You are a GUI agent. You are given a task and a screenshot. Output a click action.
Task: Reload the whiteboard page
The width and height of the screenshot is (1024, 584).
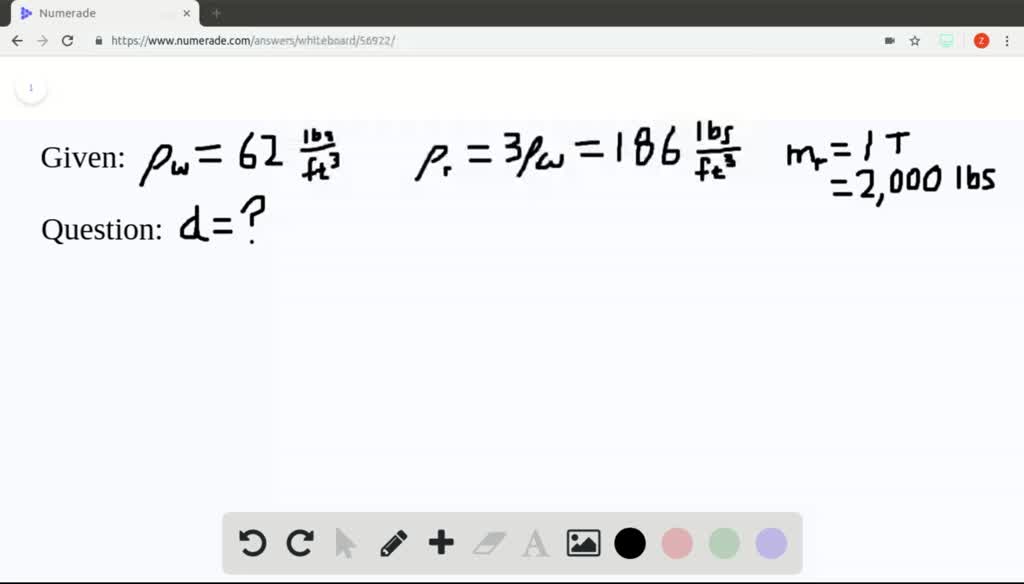[68, 41]
